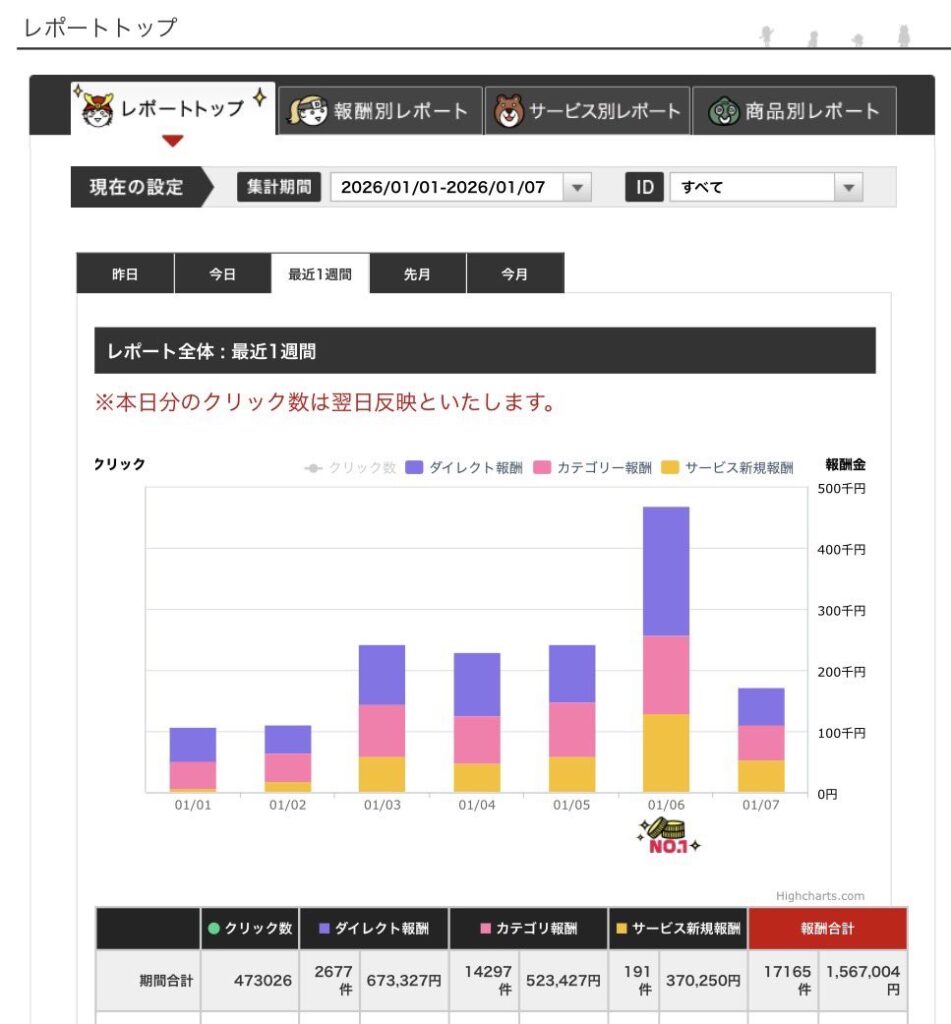Click the tall 01/06 purple bar segment
This screenshot has width=951, height=1024.
[x=666, y=570]
